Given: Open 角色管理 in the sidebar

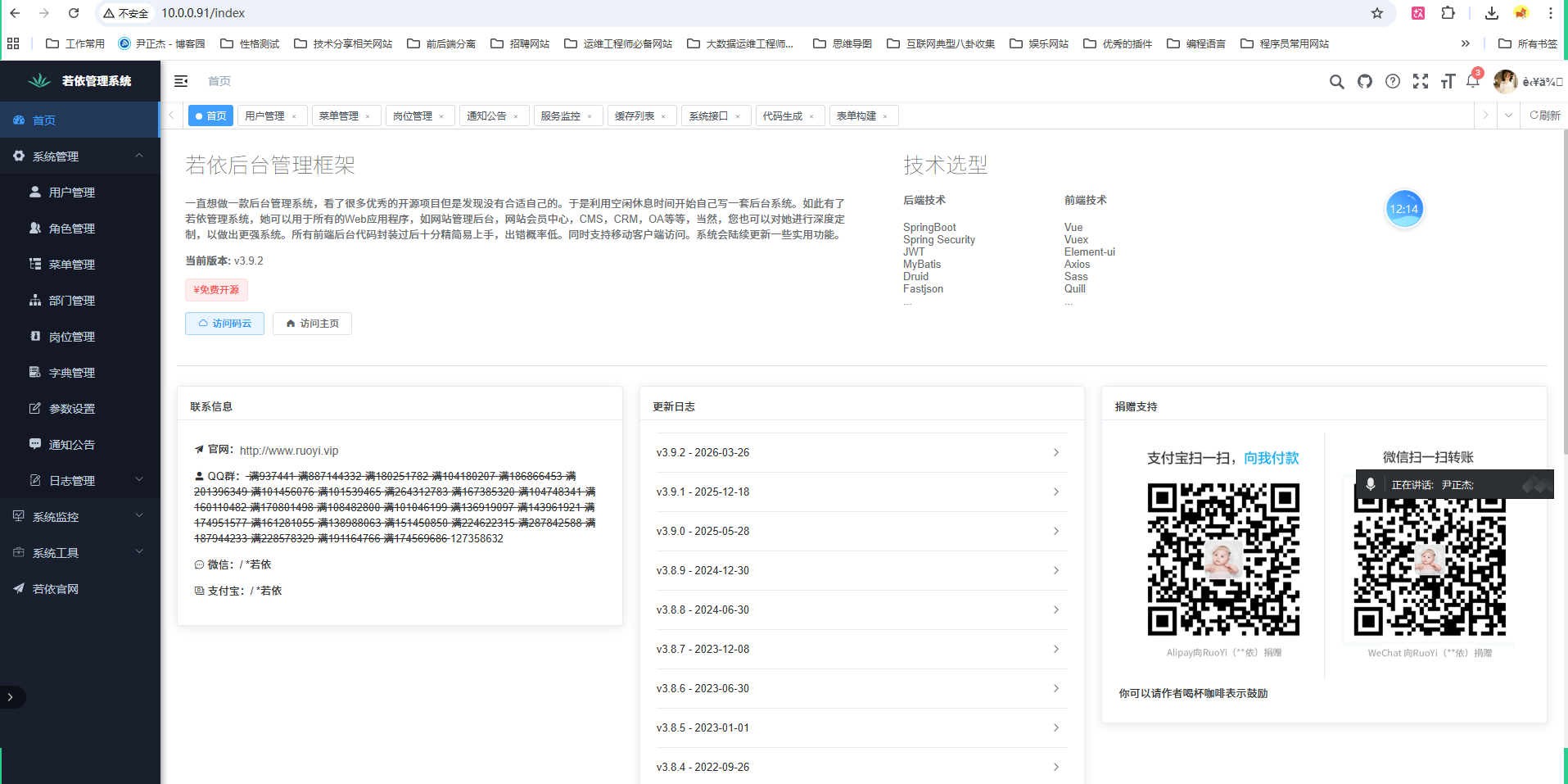Looking at the screenshot, I should pyautogui.click(x=80, y=228).
